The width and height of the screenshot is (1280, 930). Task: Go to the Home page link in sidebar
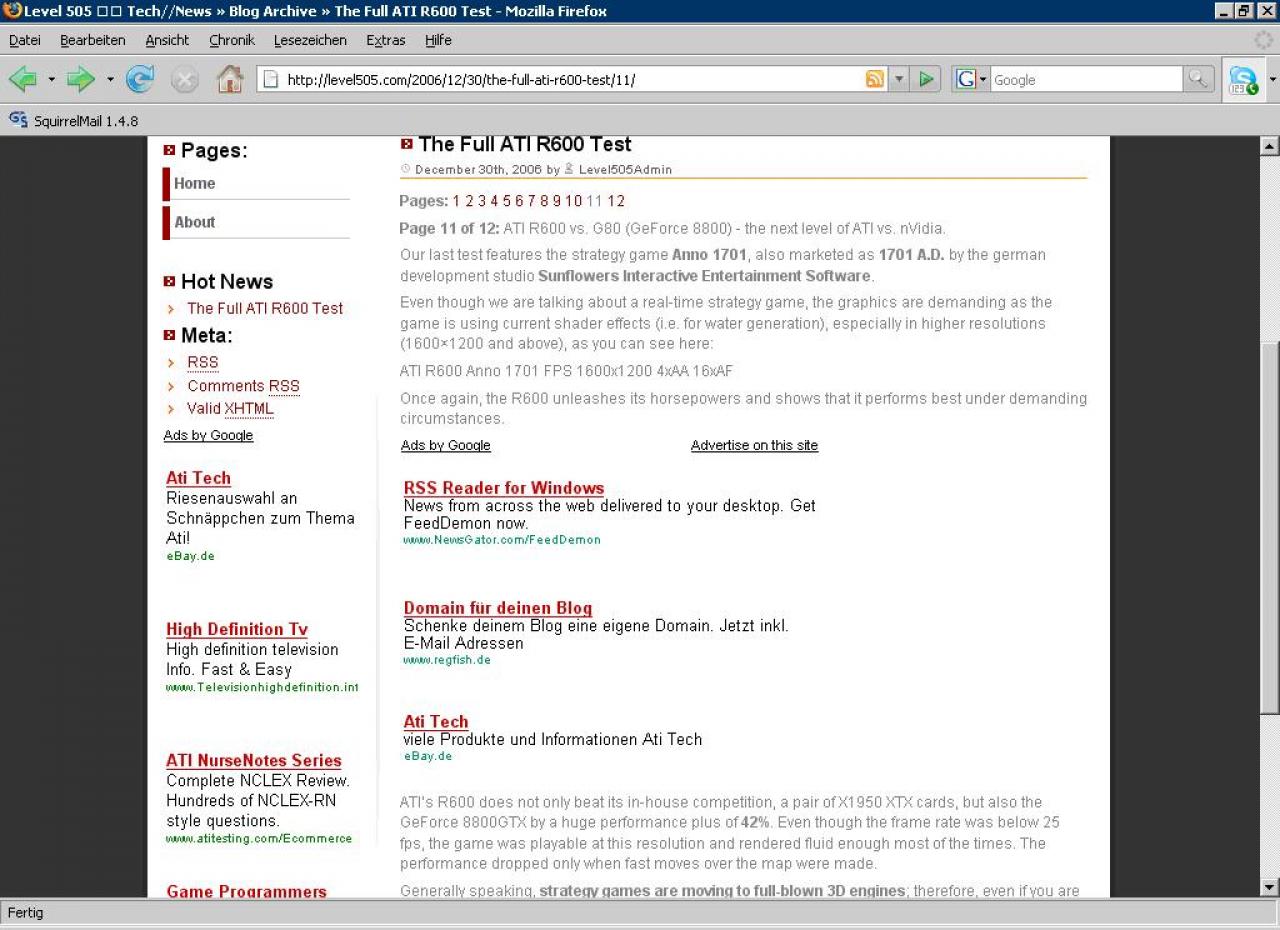195,183
